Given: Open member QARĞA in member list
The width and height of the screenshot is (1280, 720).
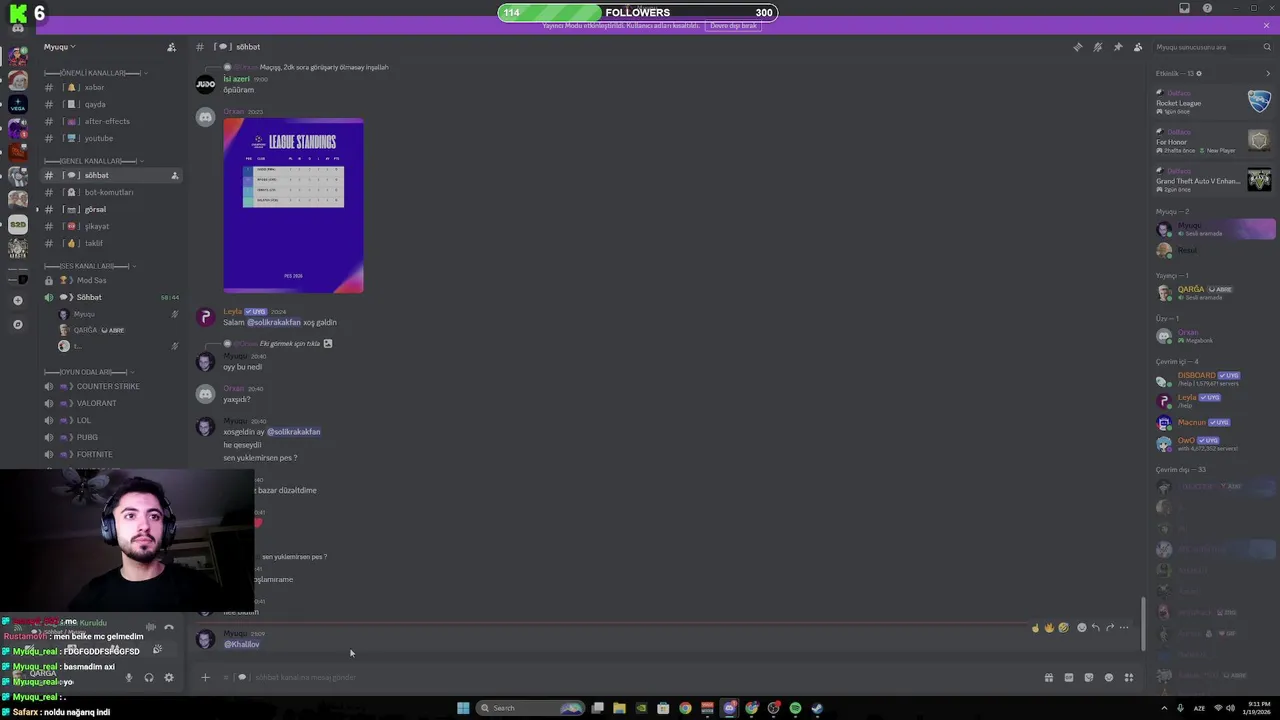Looking at the screenshot, I should 1214,292.
